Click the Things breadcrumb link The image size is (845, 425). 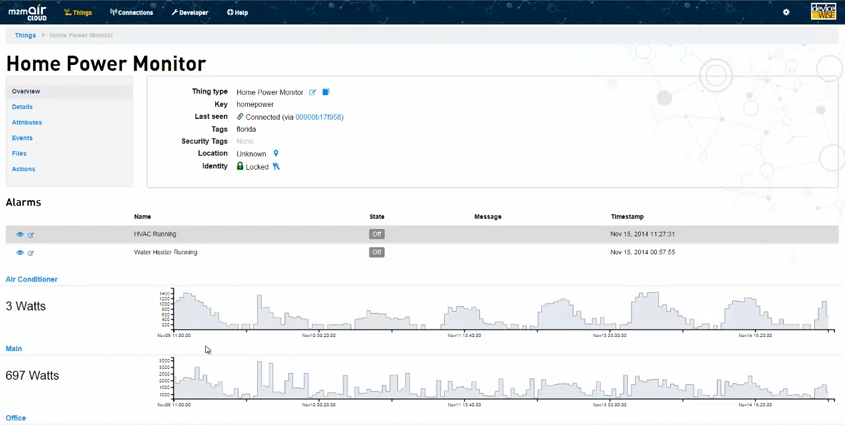[x=25, y=35]
